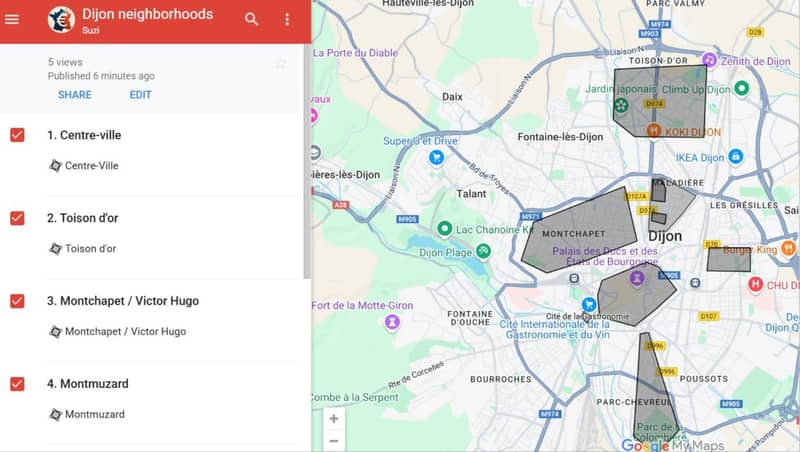This screenshot has height=452, width=800.
Task: Select the KOKI Dijon restaurant pin
Action: click(x=653, y=130)
